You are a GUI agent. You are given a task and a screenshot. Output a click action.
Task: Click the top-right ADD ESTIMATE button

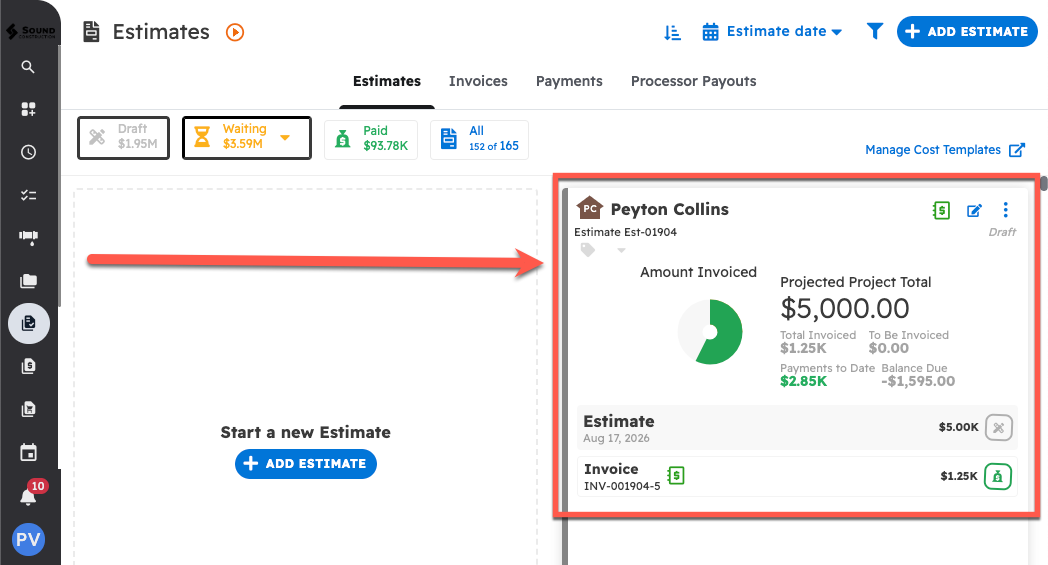coord(966,32)
